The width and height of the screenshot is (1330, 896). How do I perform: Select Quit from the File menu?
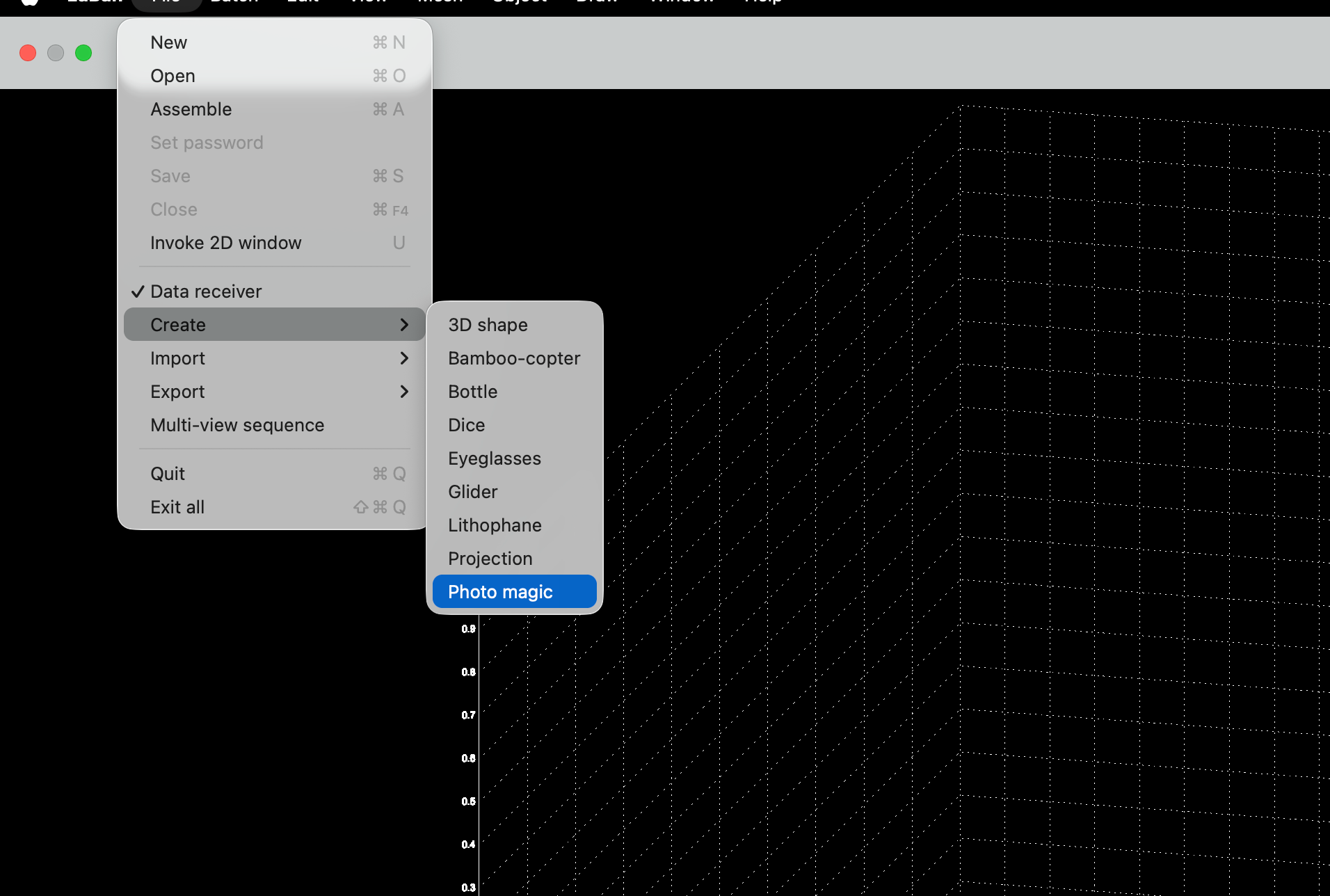coord(275,474)
